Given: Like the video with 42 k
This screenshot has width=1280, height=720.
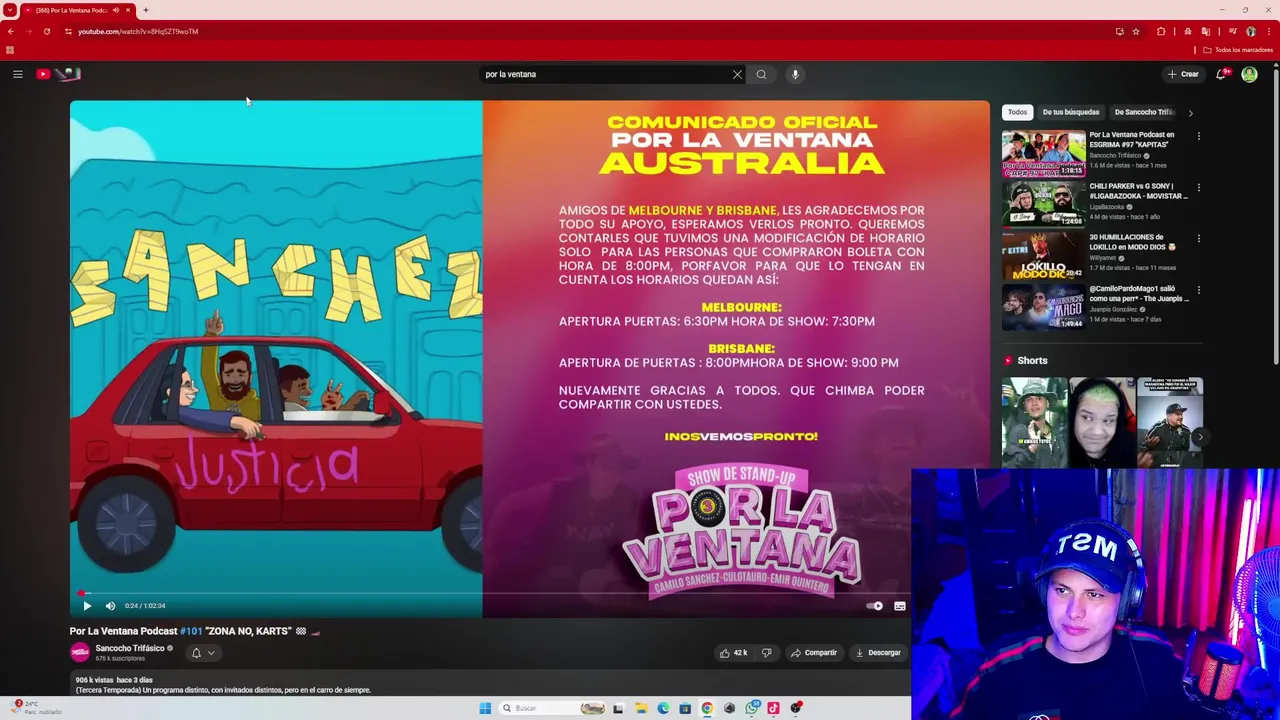Looking at the screenshot, I should 733,653.
